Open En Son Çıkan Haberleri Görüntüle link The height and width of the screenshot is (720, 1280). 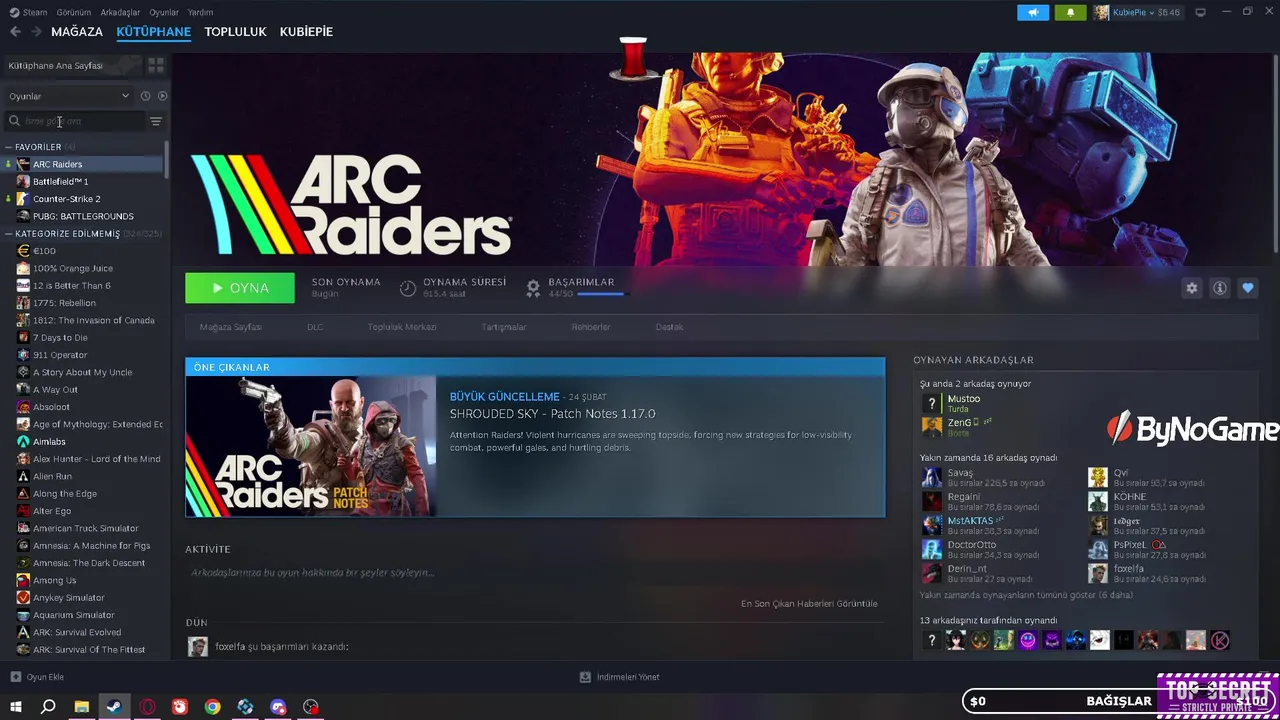click(x=809, y=604)
